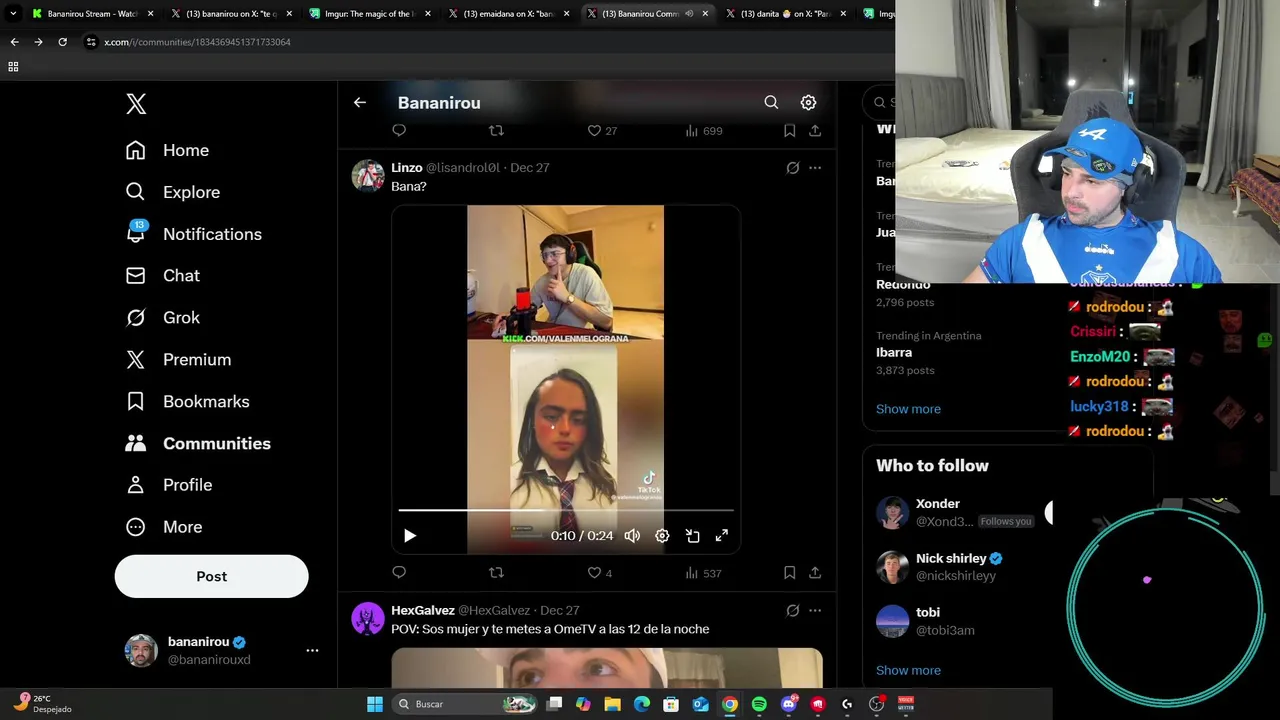Share Linzo's post
Screen dimensions: 1280x720
tap(815, 572)
